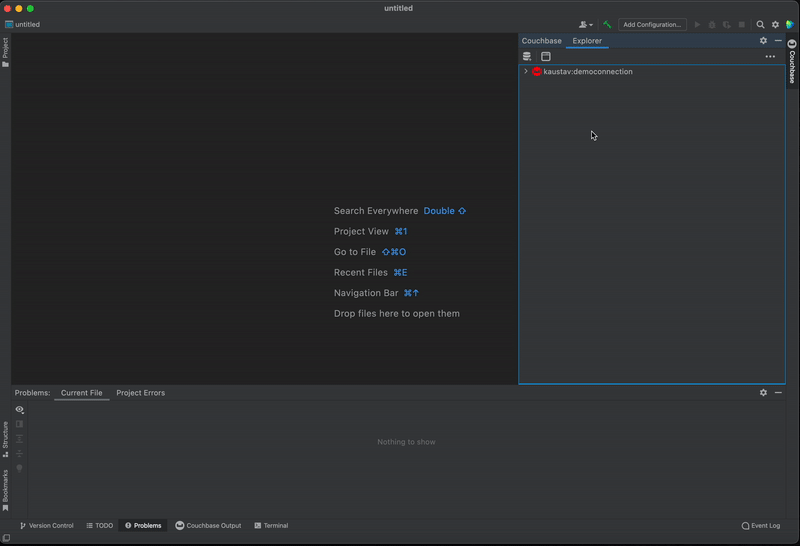Viewport: 800px width, 546px height.
Task: Hide the Problems tool window
Action: coord(778,392)
